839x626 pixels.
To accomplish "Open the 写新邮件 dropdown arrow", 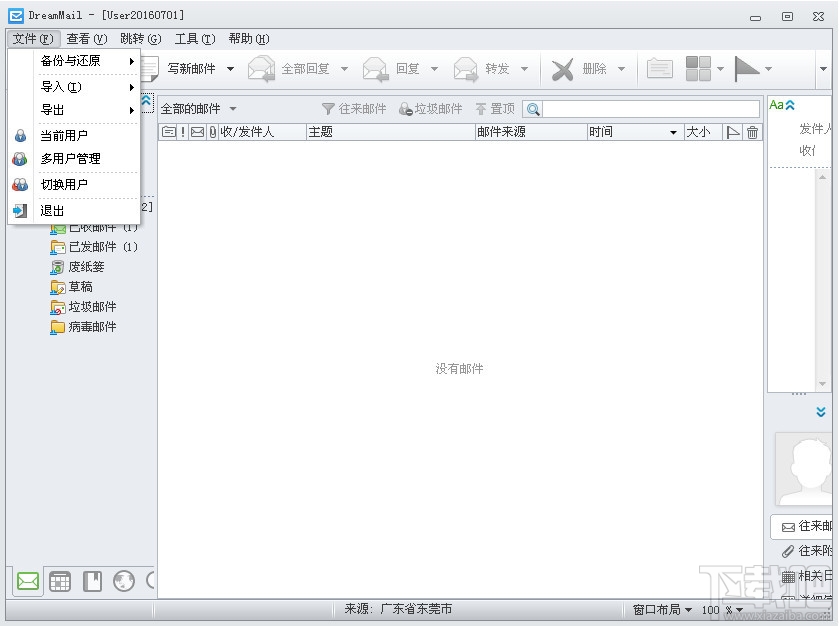I will (x=231, y=68).
